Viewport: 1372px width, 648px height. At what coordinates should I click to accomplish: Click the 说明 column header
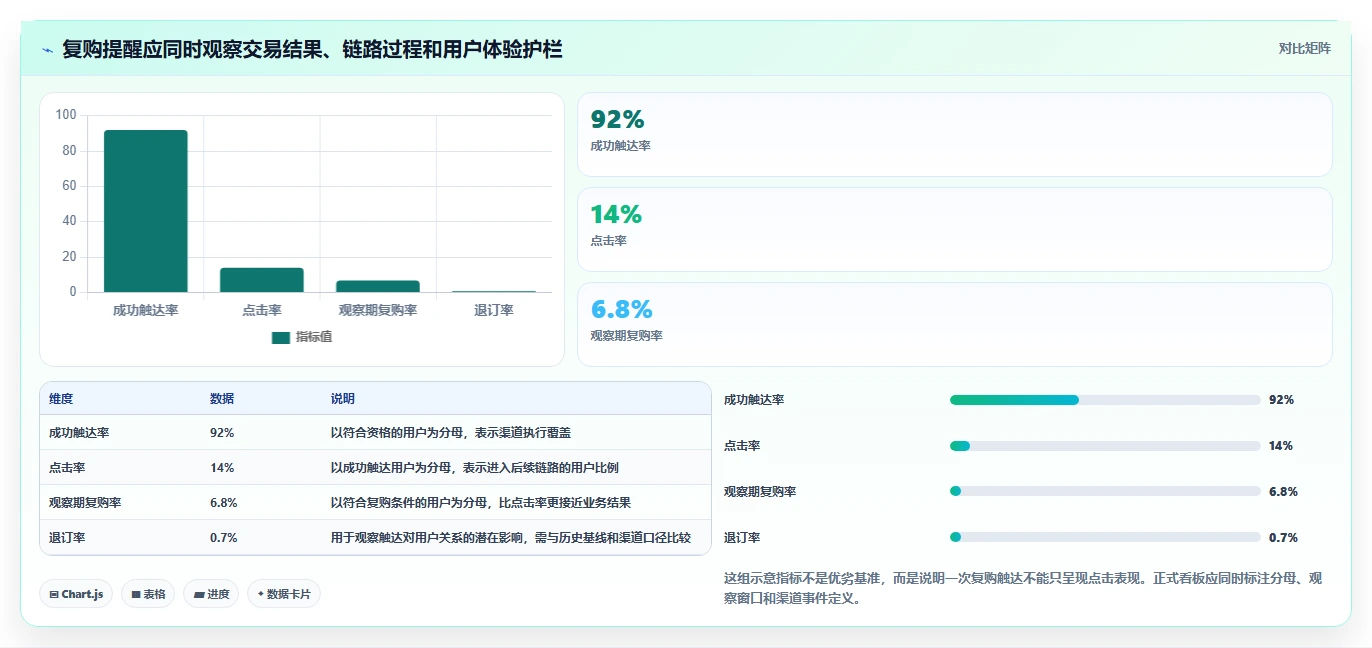point(343,398)
